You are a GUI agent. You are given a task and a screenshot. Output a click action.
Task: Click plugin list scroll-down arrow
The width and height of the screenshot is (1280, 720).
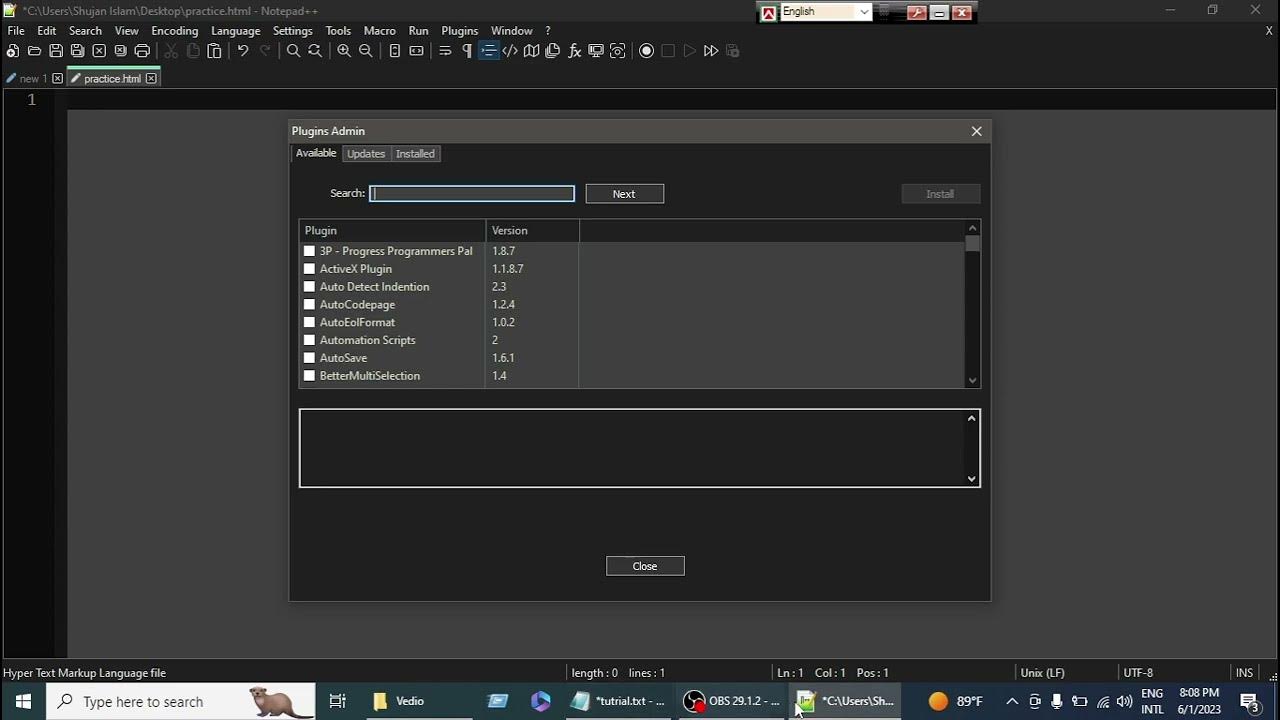coord(972,380)
